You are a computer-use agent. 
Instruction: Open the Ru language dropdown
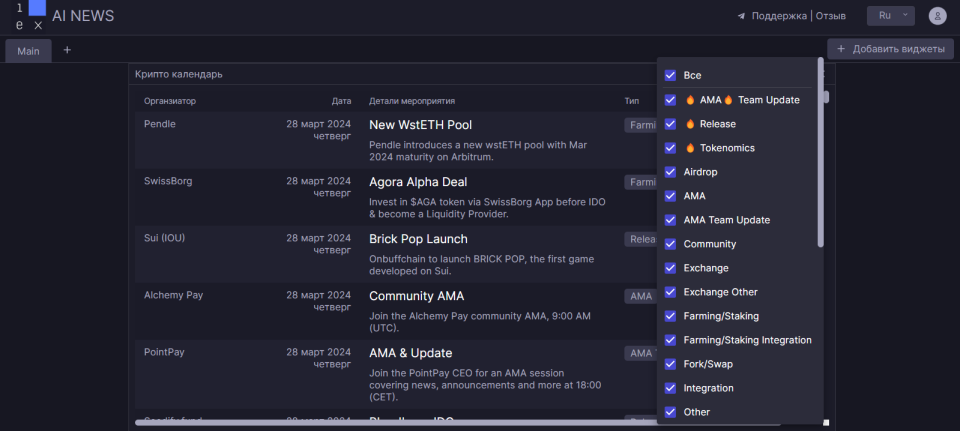tap(891, 16)
